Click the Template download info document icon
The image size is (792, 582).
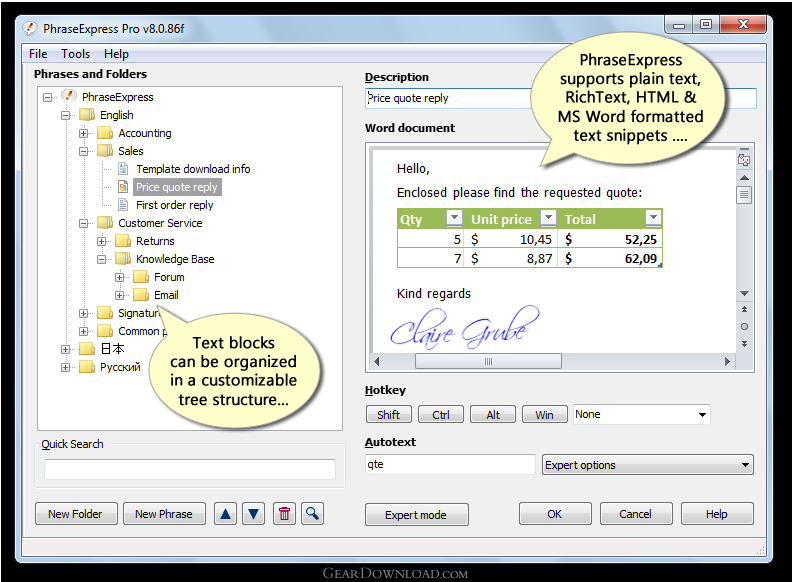123,168
